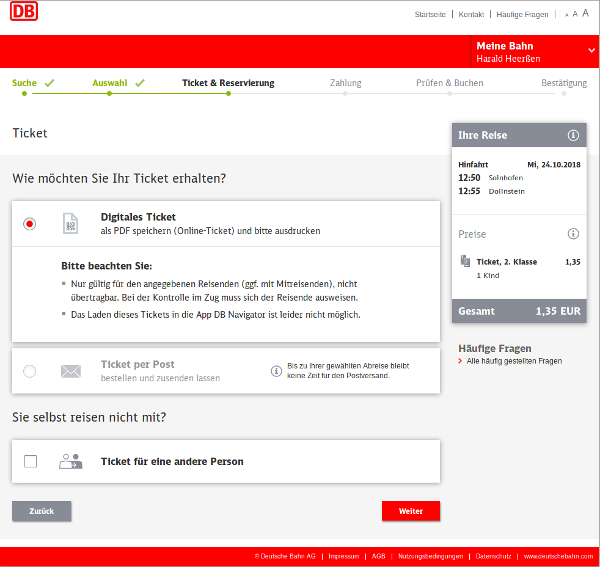Screen dimensions: 600x567
Task: Click info icon beside Preise
Action: (x=573, y=234)
